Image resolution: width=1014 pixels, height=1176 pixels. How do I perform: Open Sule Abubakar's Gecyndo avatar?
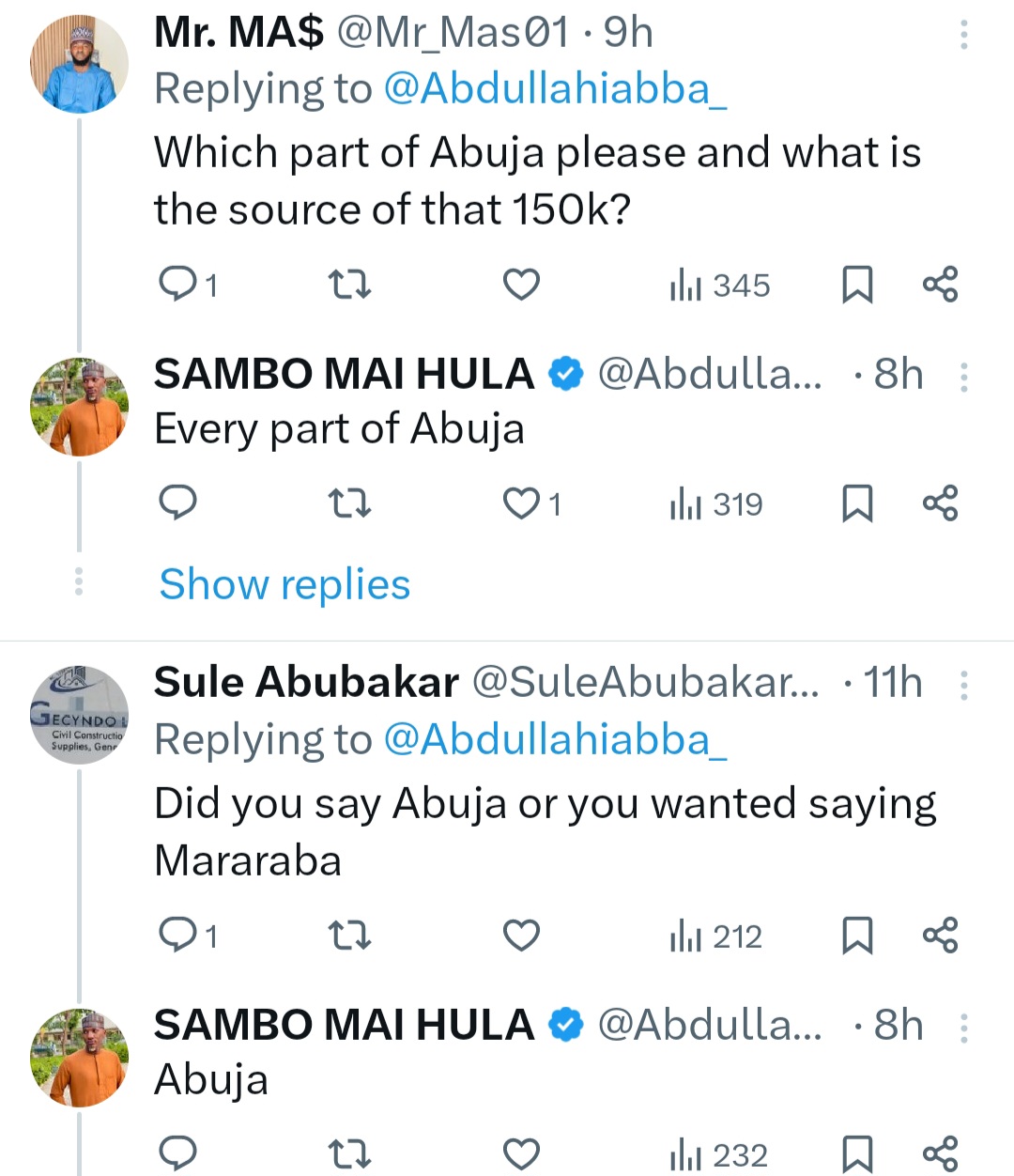79,715
